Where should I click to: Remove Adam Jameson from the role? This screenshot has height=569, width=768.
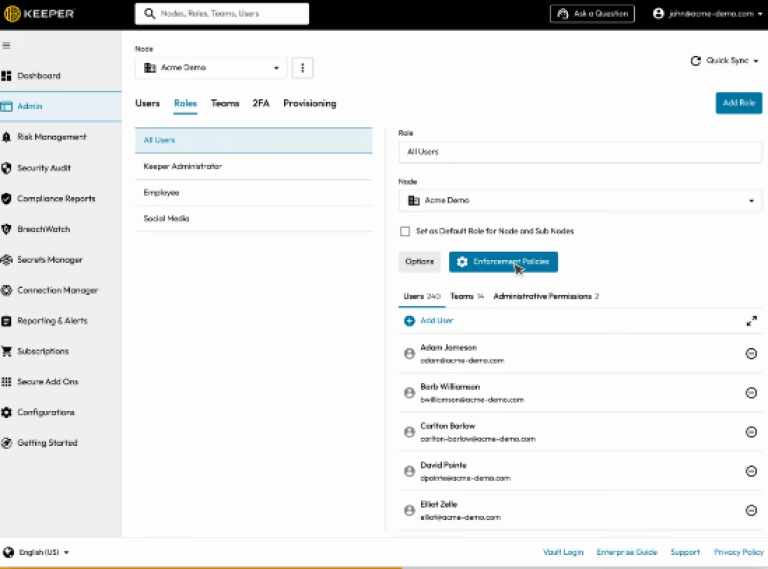(x=751, y=354)
